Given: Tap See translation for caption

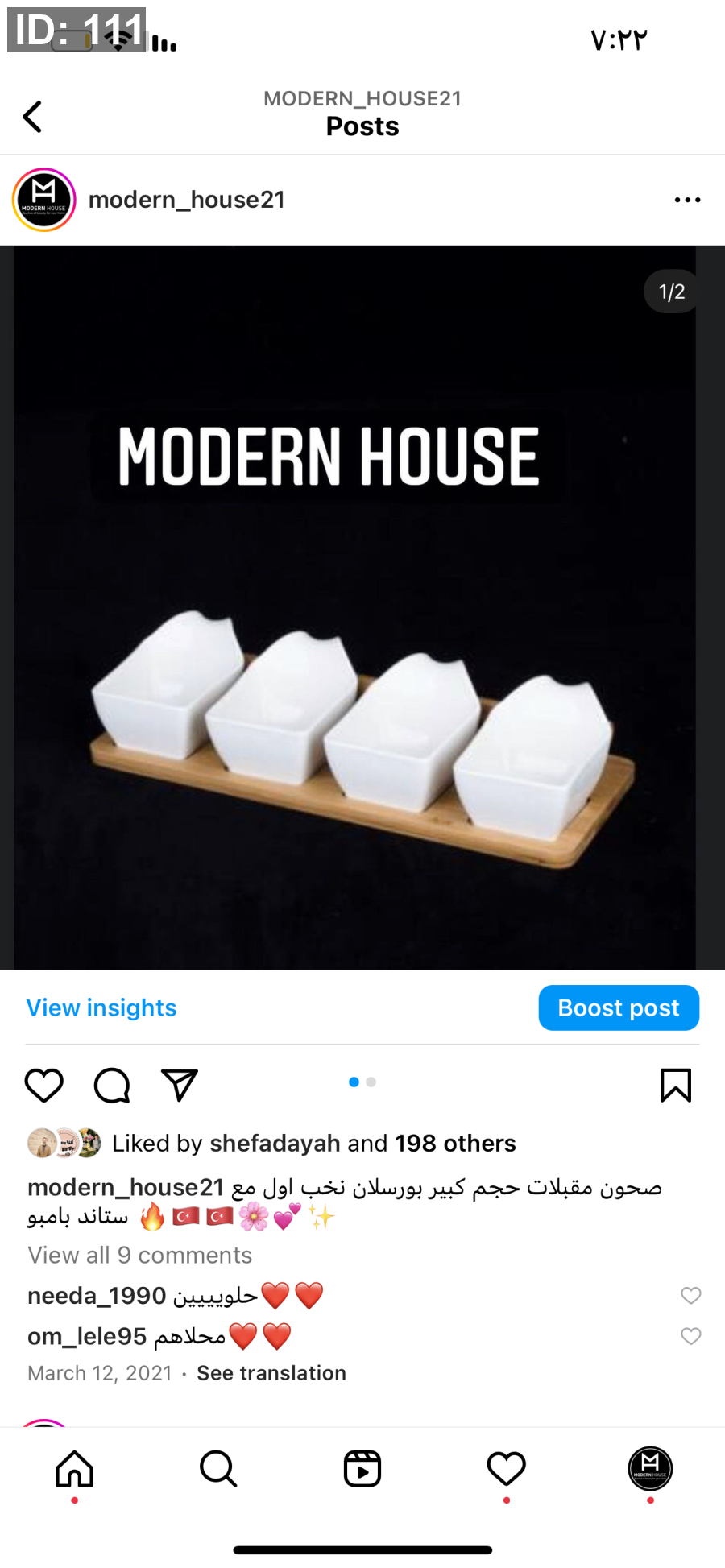Looking at the screenshot, I should click(x=271, y=1373).
